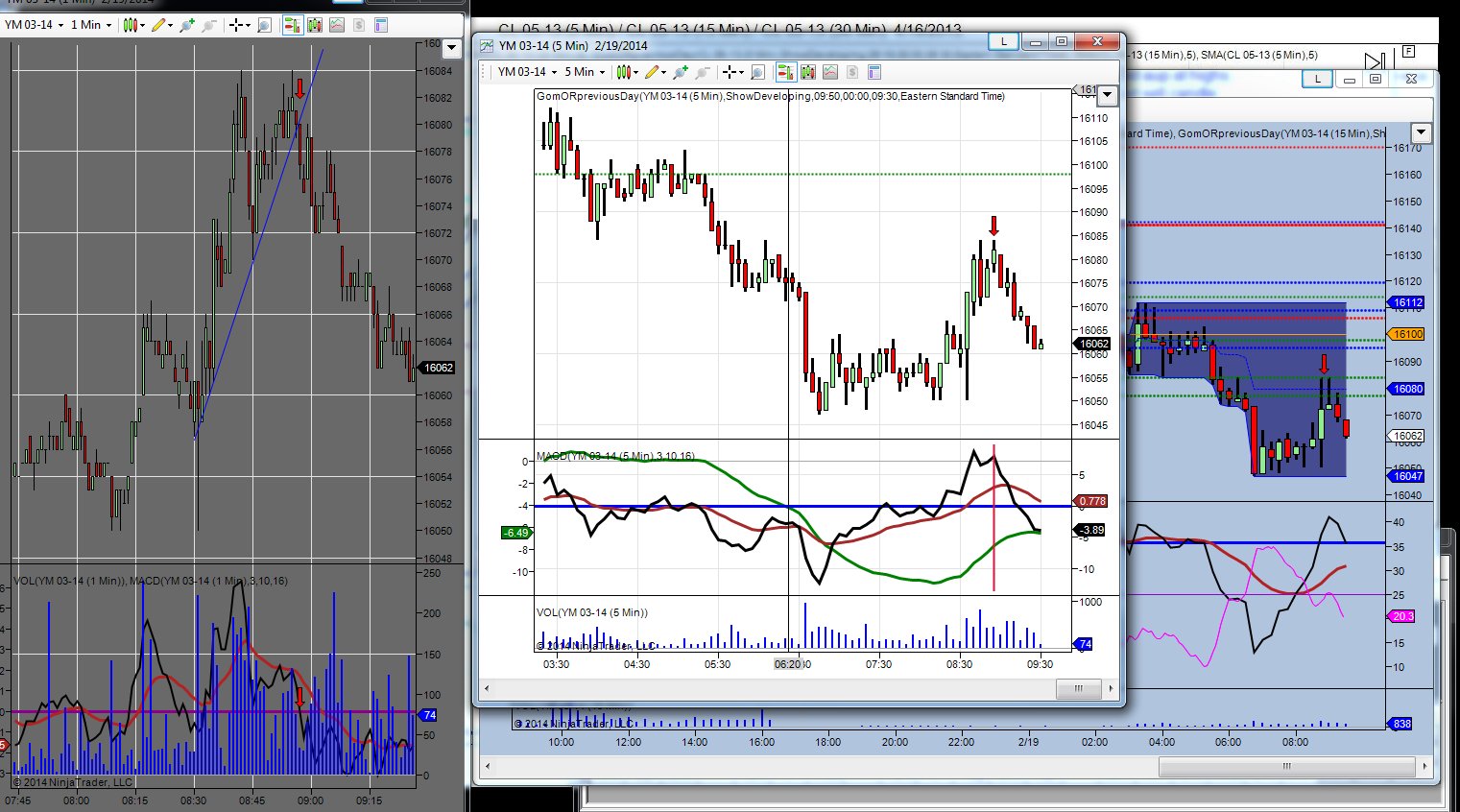Click zoom out icon in 1 Min chart
This screenshot has height=812, width=1460.
point(209,25)
